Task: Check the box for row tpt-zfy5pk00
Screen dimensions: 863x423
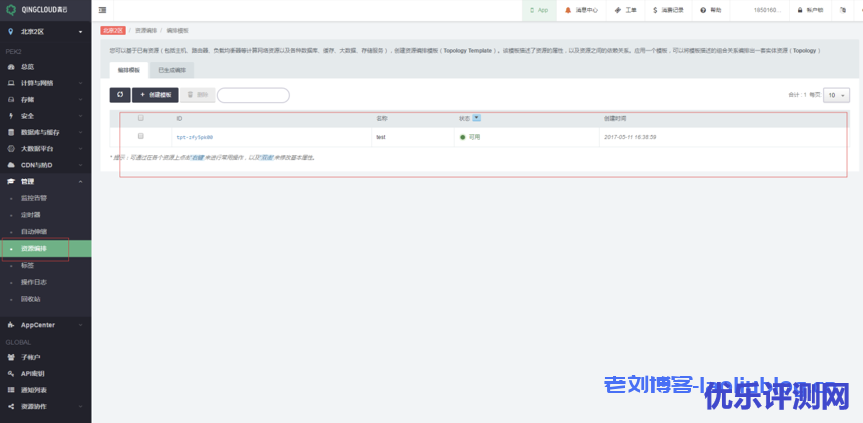Action: [141, 136]
